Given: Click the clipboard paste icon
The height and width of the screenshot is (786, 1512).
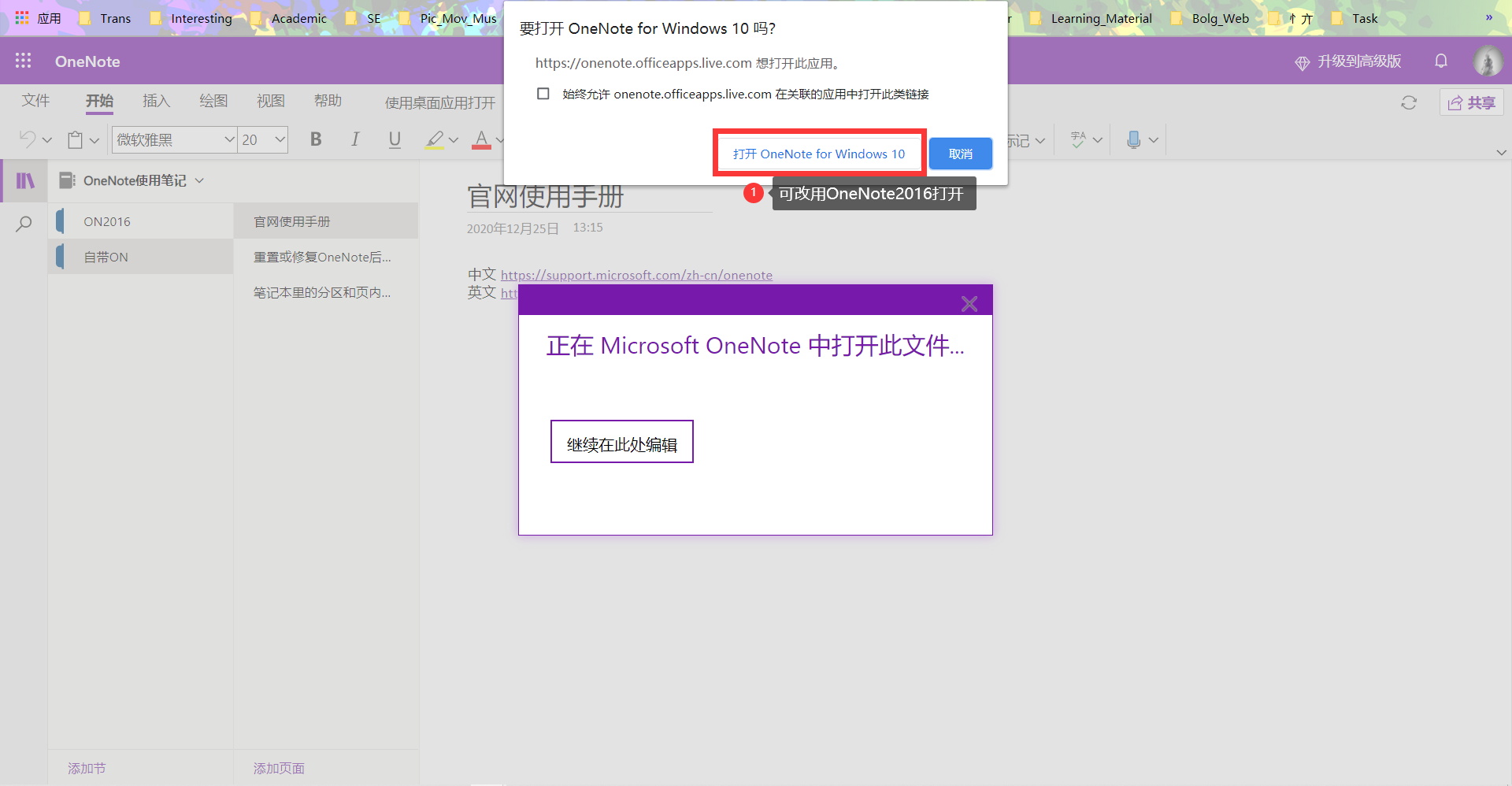Looking at the screenshot, I should pos(75,139).
